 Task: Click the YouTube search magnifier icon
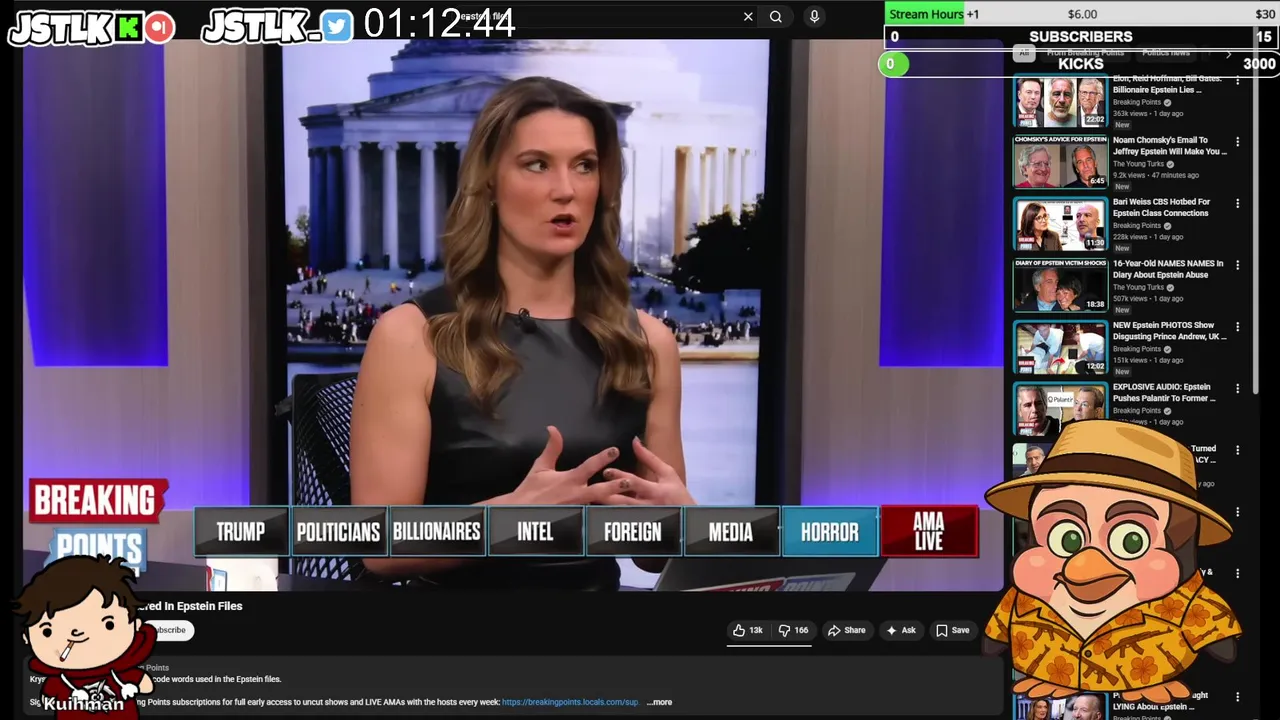click(776, 16)
